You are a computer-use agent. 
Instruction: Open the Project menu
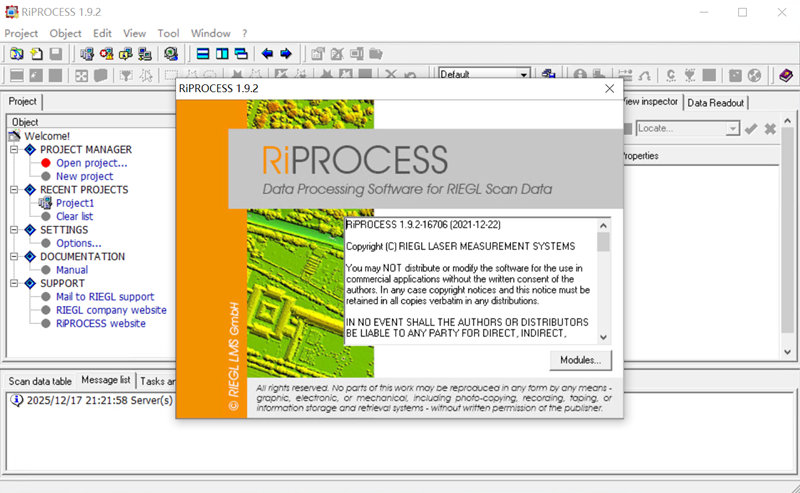tap(21, 33)
